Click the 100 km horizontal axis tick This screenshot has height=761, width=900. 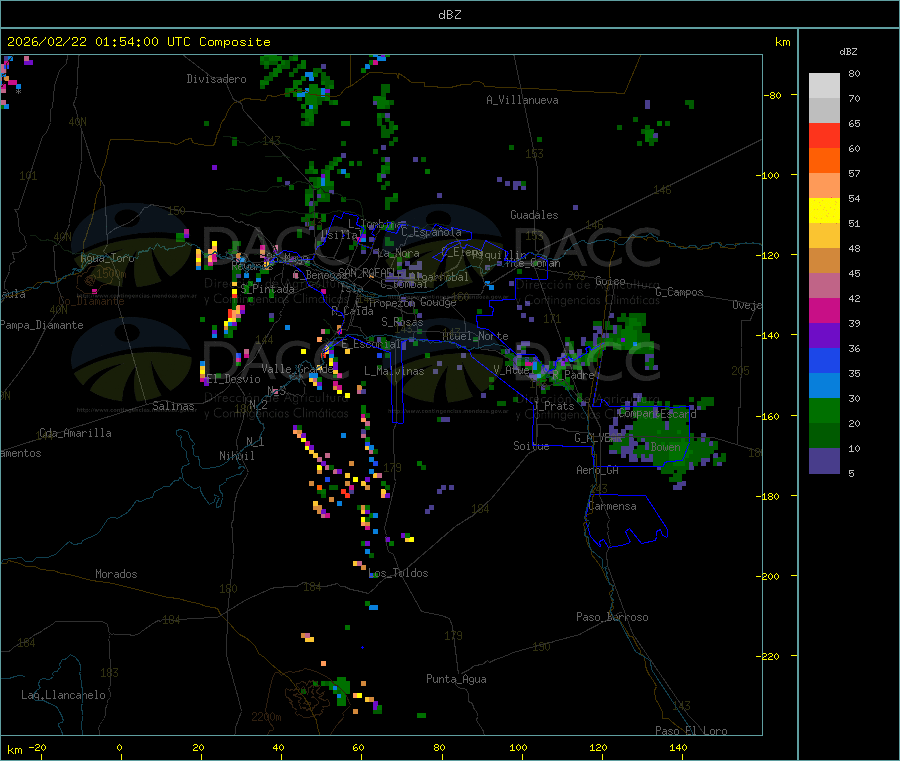tap(518, 747)
